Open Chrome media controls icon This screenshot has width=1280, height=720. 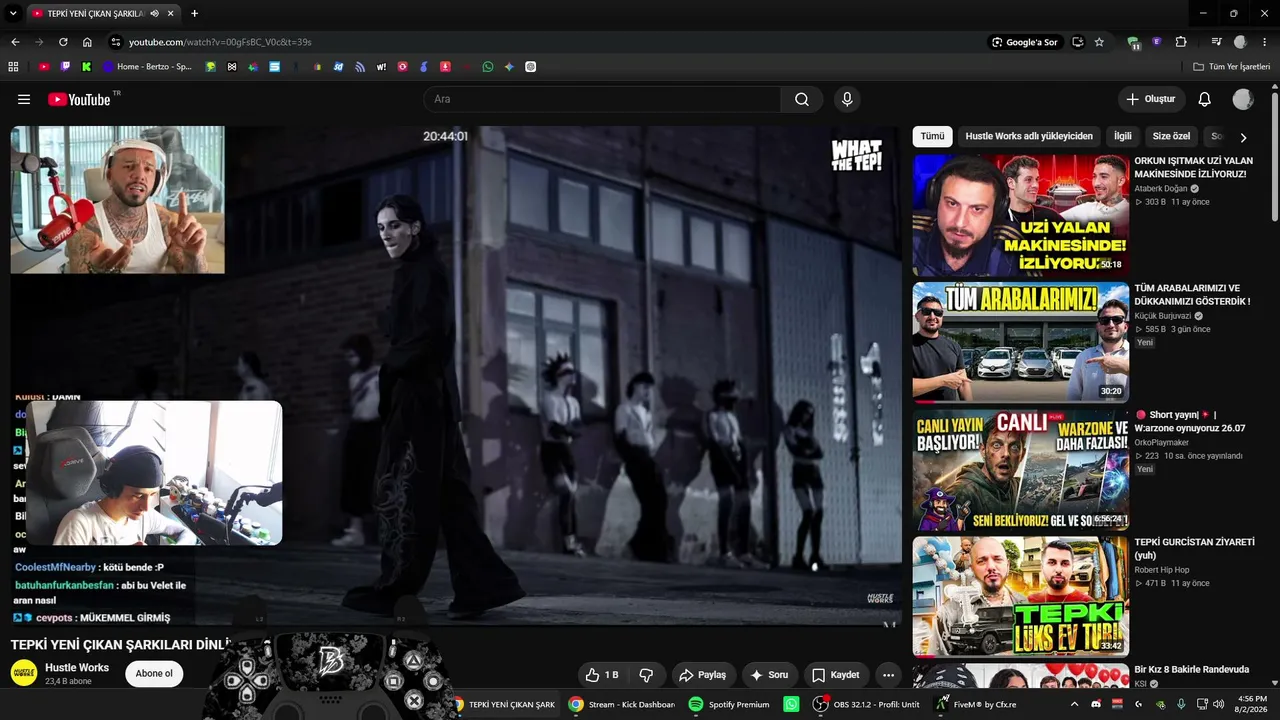click(x=1217, y=42)
